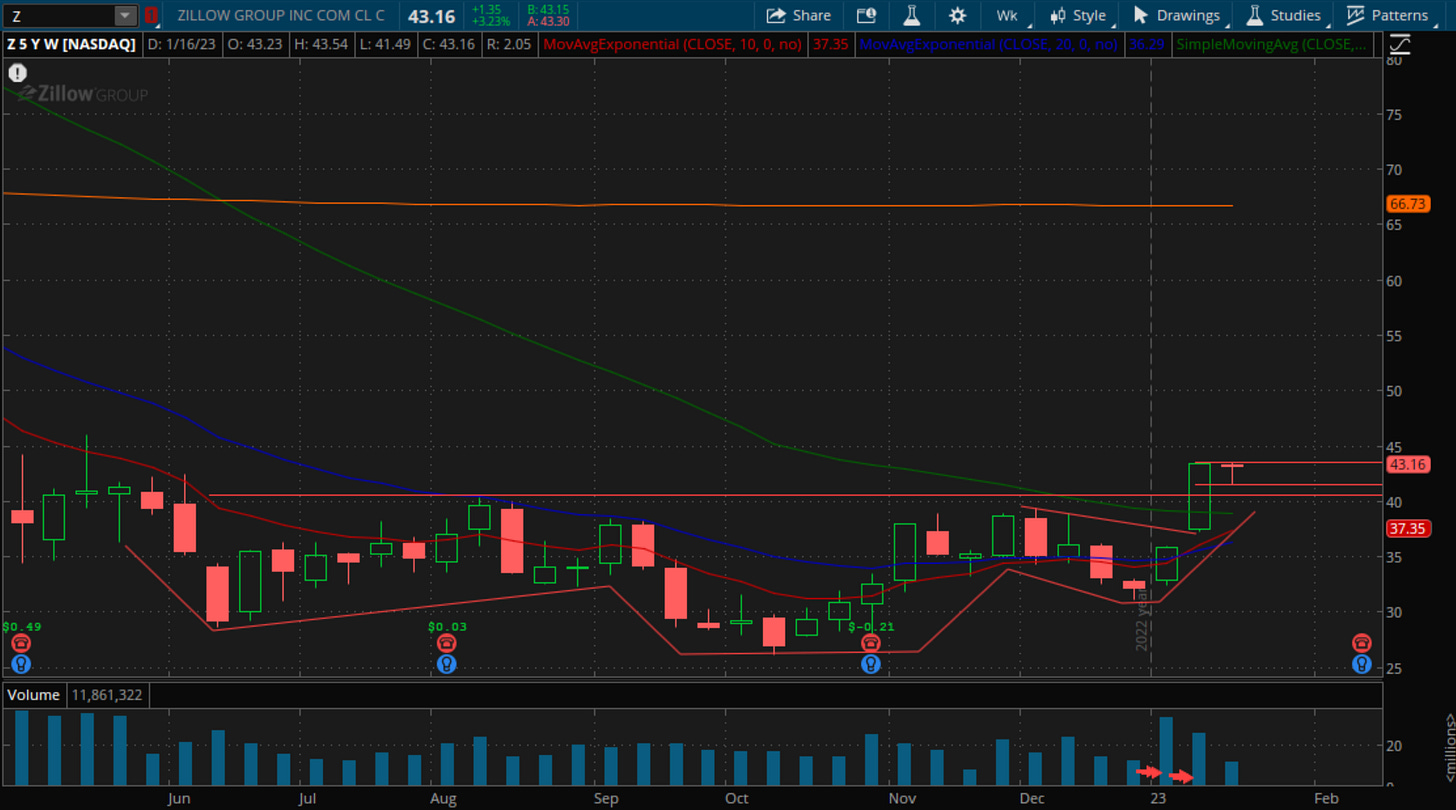Click the B: 43.15 bid quote
Viewport: 1456px width, 810px height.
[x=548, y=10]
